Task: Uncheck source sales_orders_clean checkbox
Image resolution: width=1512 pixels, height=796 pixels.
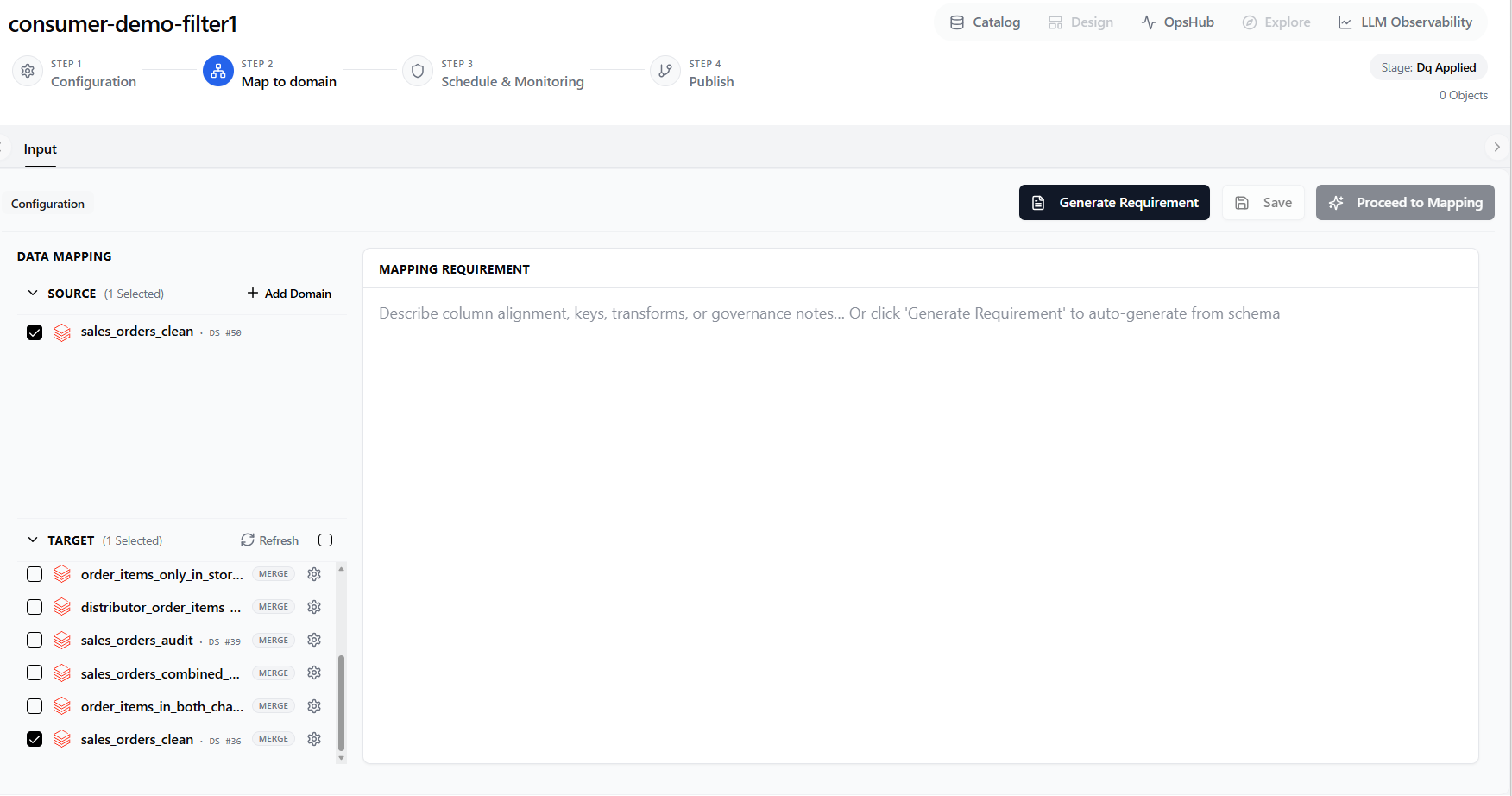Action: coord(35,332)
